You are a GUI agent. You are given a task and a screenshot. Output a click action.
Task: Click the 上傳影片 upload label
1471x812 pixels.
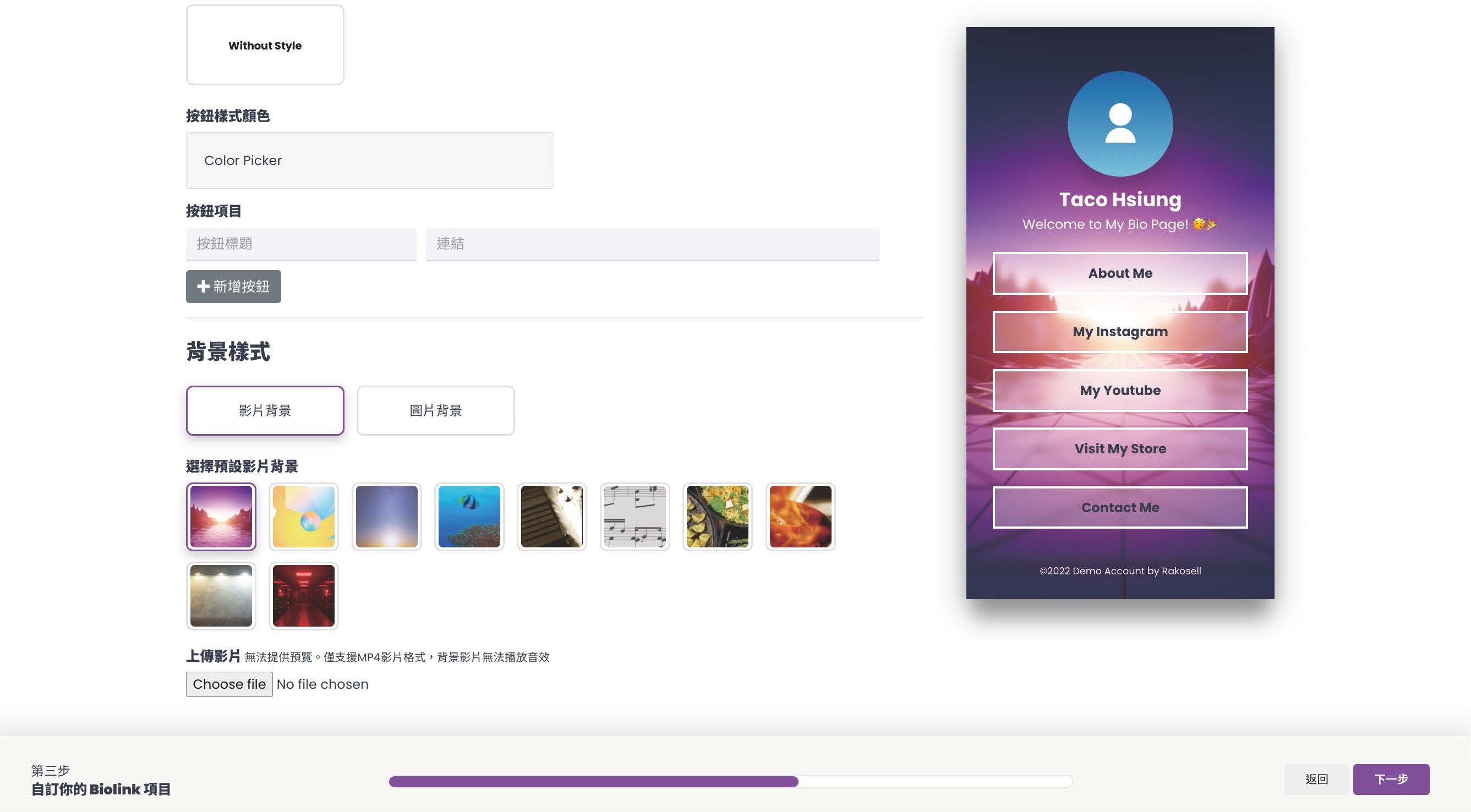pos(214,656)
